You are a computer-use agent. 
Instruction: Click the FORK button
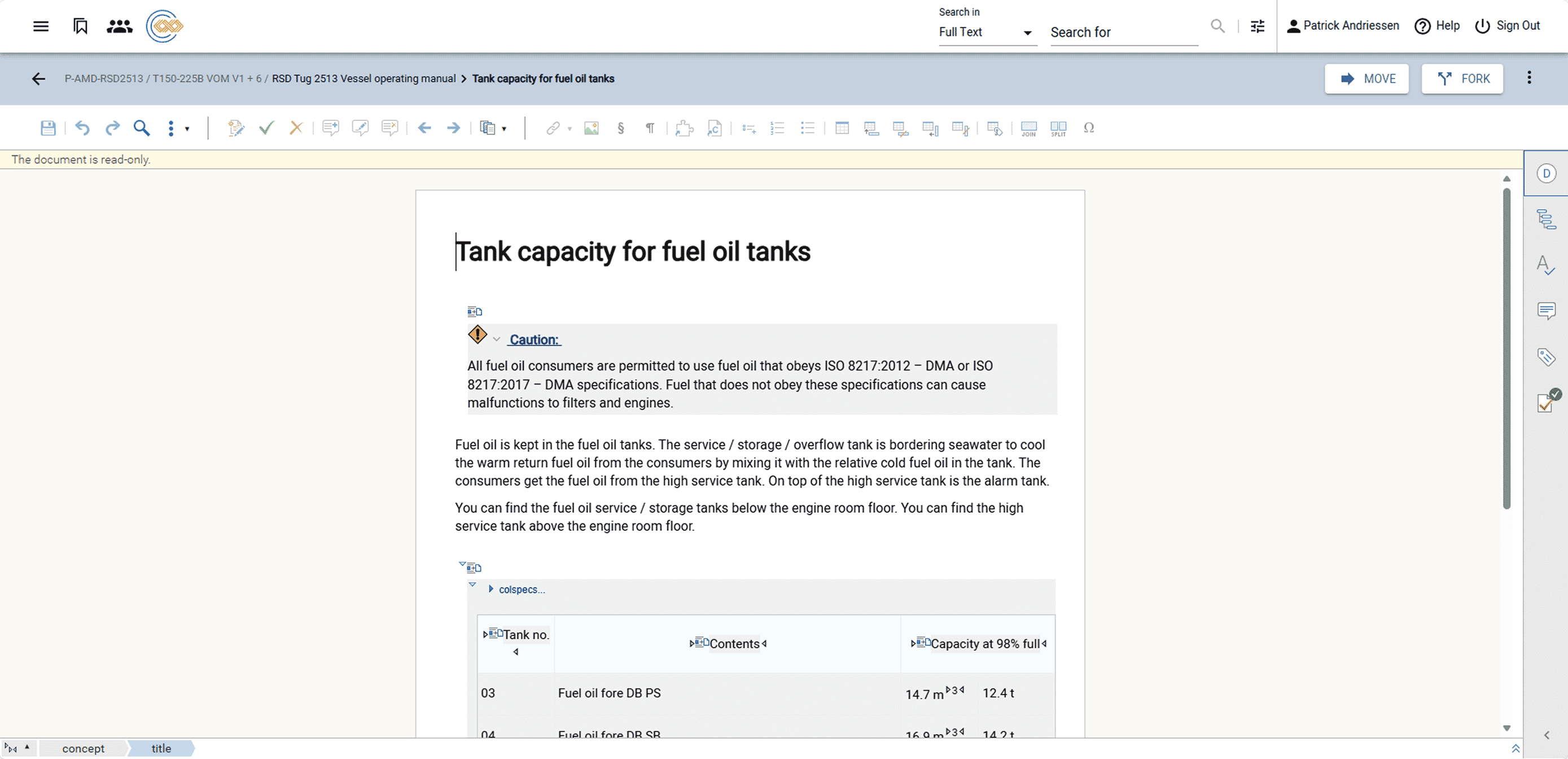click(x=1462, y=78)
